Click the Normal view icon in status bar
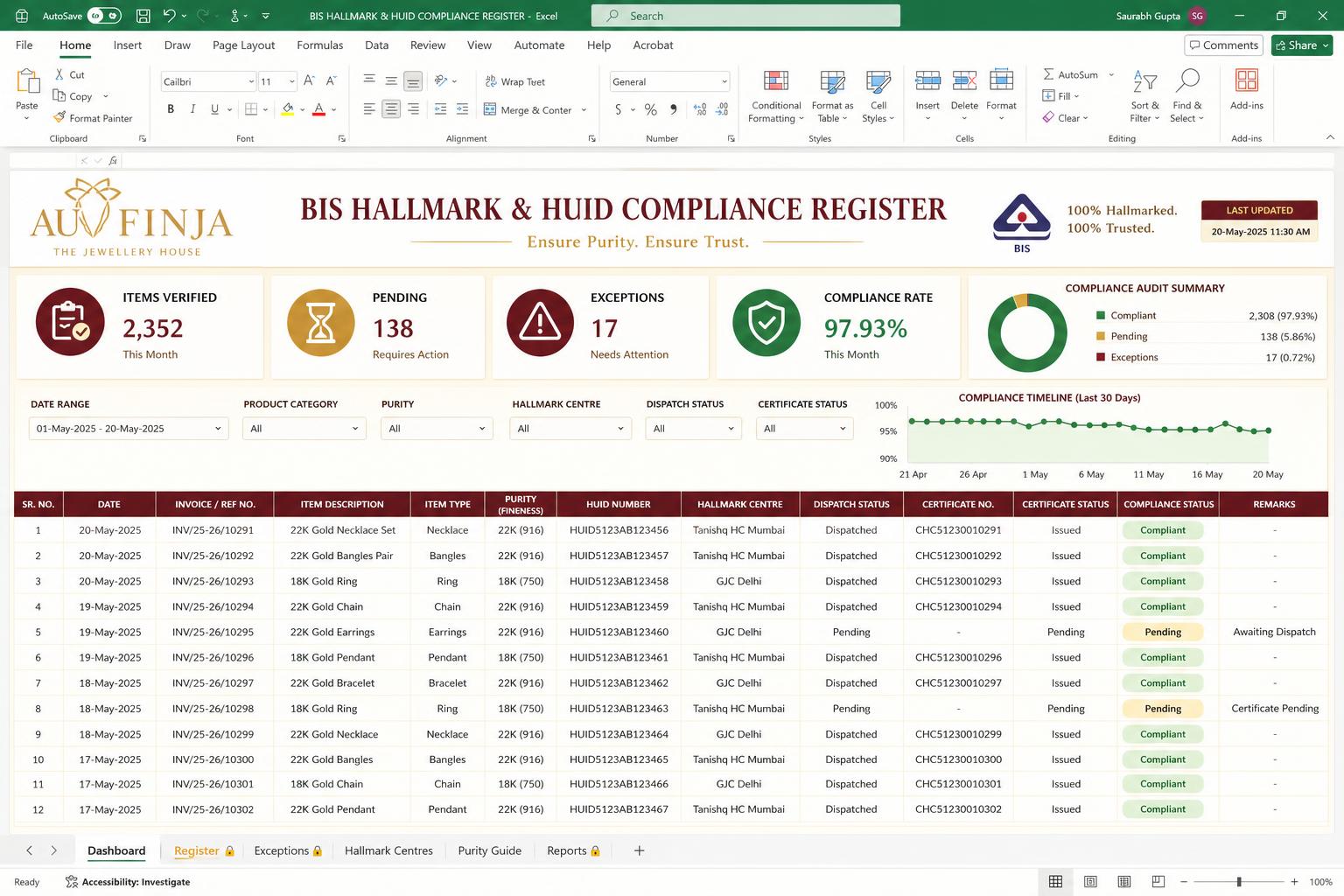 coord(1056,881)
